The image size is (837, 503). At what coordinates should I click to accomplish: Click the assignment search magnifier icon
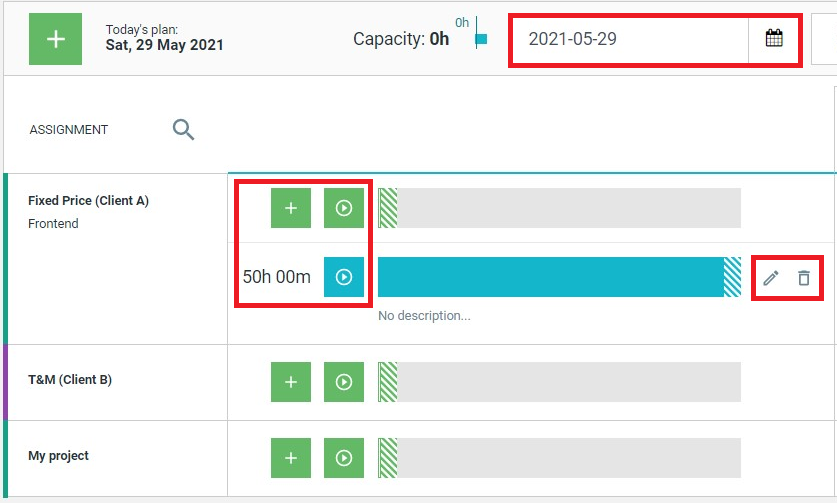183,130
